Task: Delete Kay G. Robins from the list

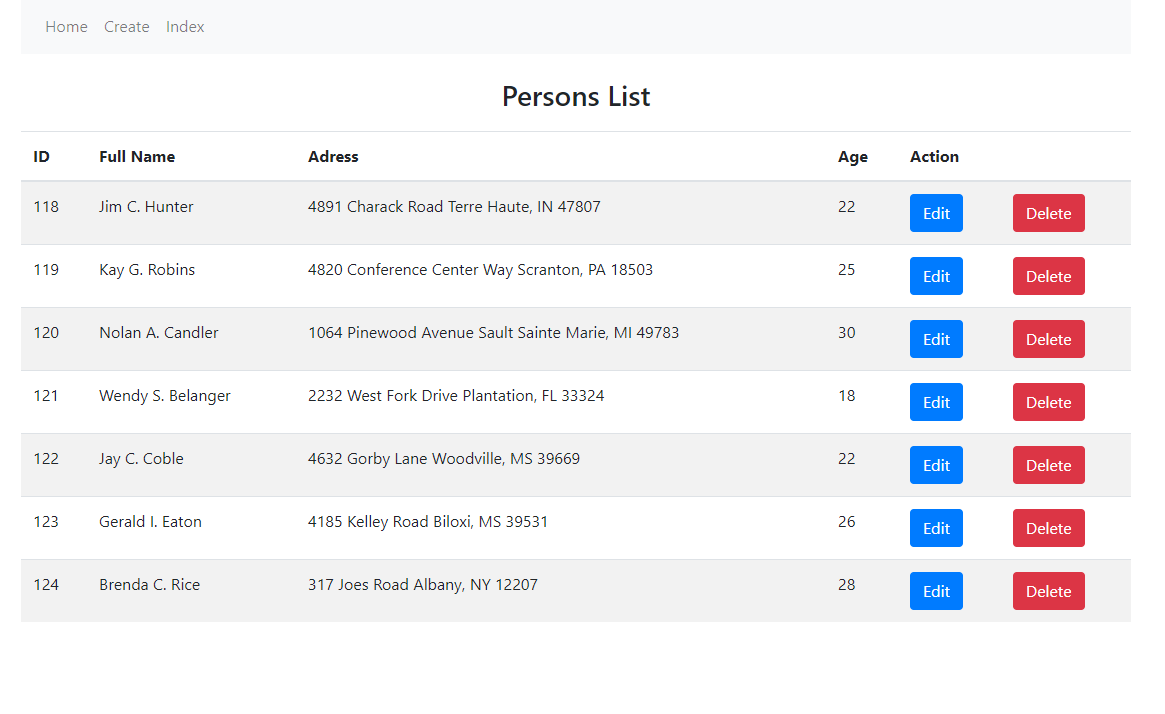Action: pos(1048,275)
